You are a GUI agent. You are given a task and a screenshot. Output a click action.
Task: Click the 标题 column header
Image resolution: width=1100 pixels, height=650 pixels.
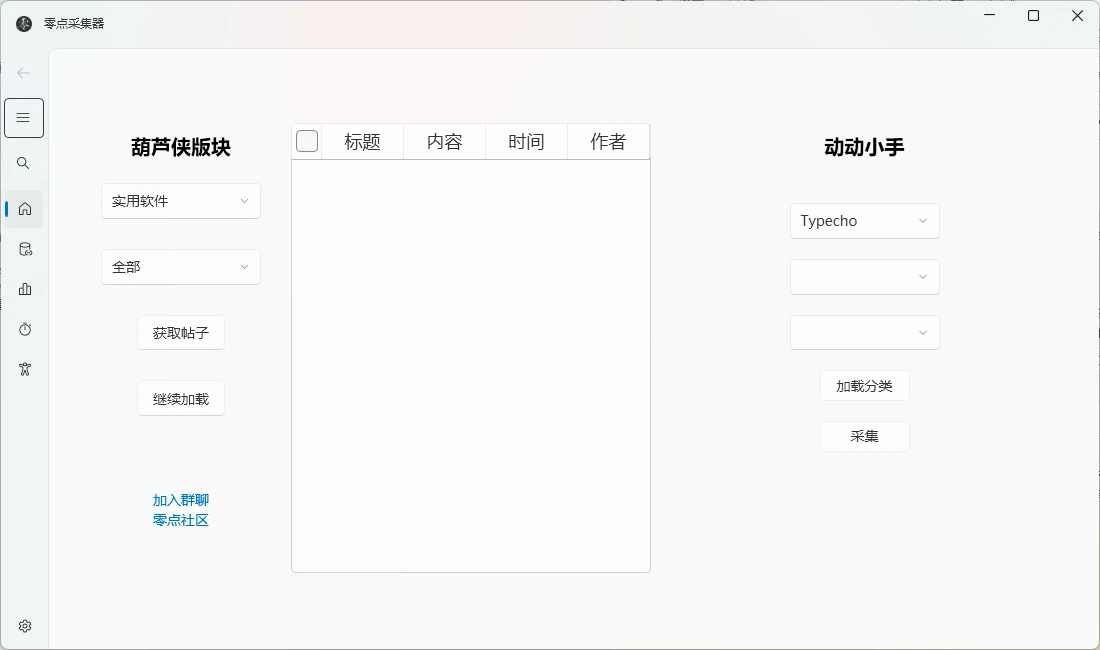362,142
